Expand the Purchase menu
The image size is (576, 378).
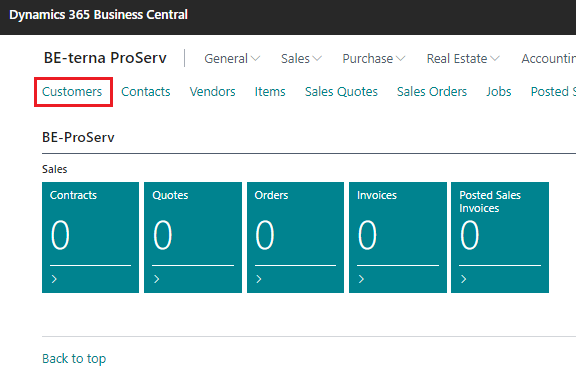pos(374,58)
